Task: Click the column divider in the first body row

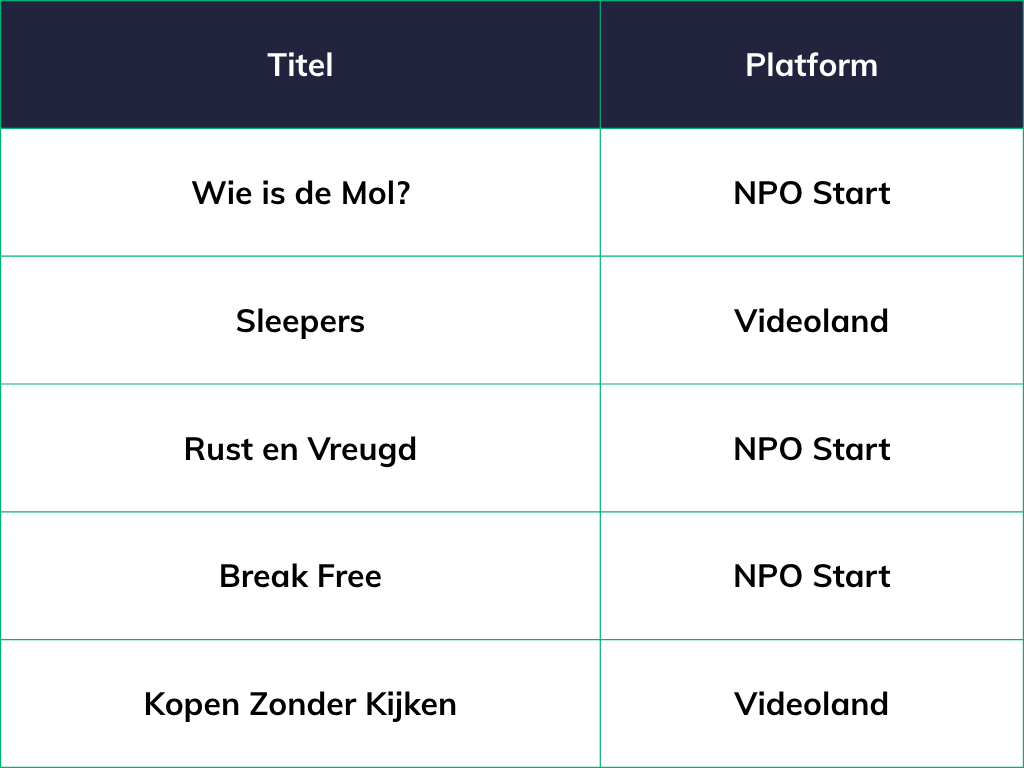Action: pyautogui.click(x=600, y=192)
